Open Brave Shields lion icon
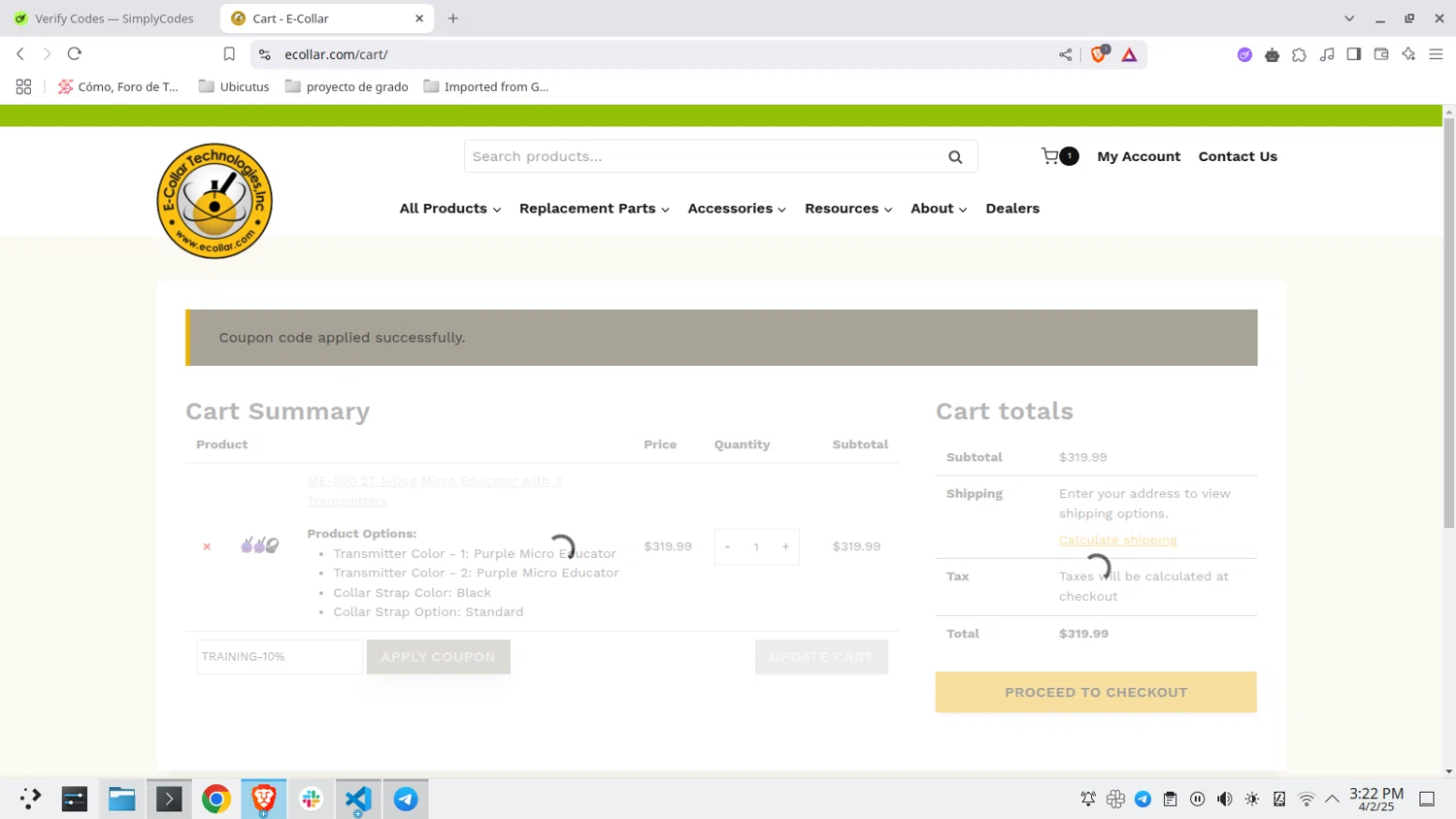This screenshot has height=819, width=1456. [x=1099, y=54]
